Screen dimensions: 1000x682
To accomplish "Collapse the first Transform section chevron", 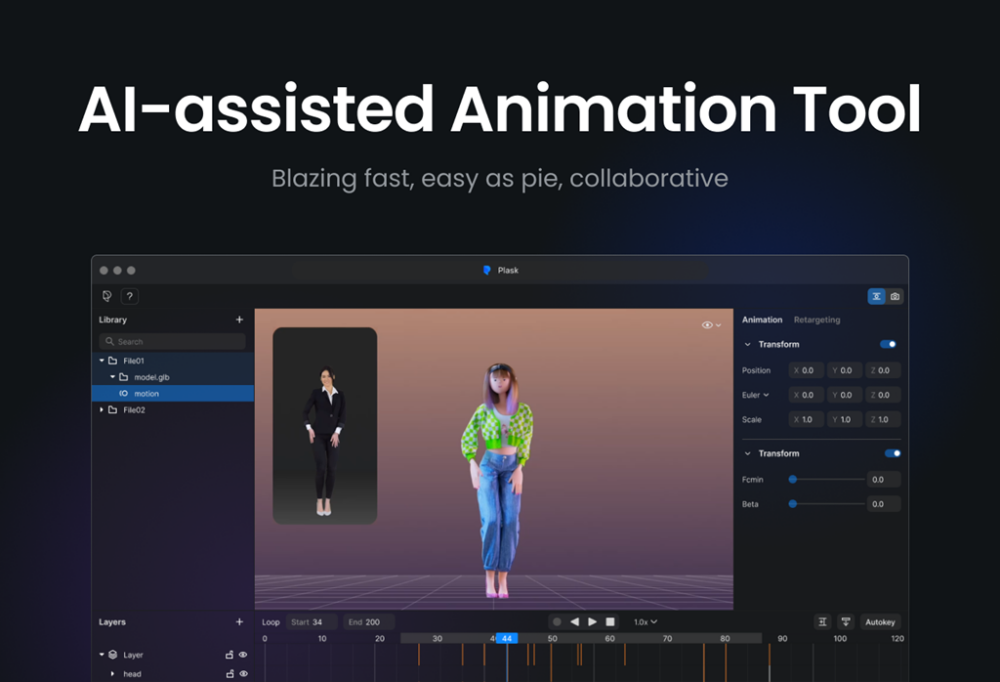I will pos(747,345).
